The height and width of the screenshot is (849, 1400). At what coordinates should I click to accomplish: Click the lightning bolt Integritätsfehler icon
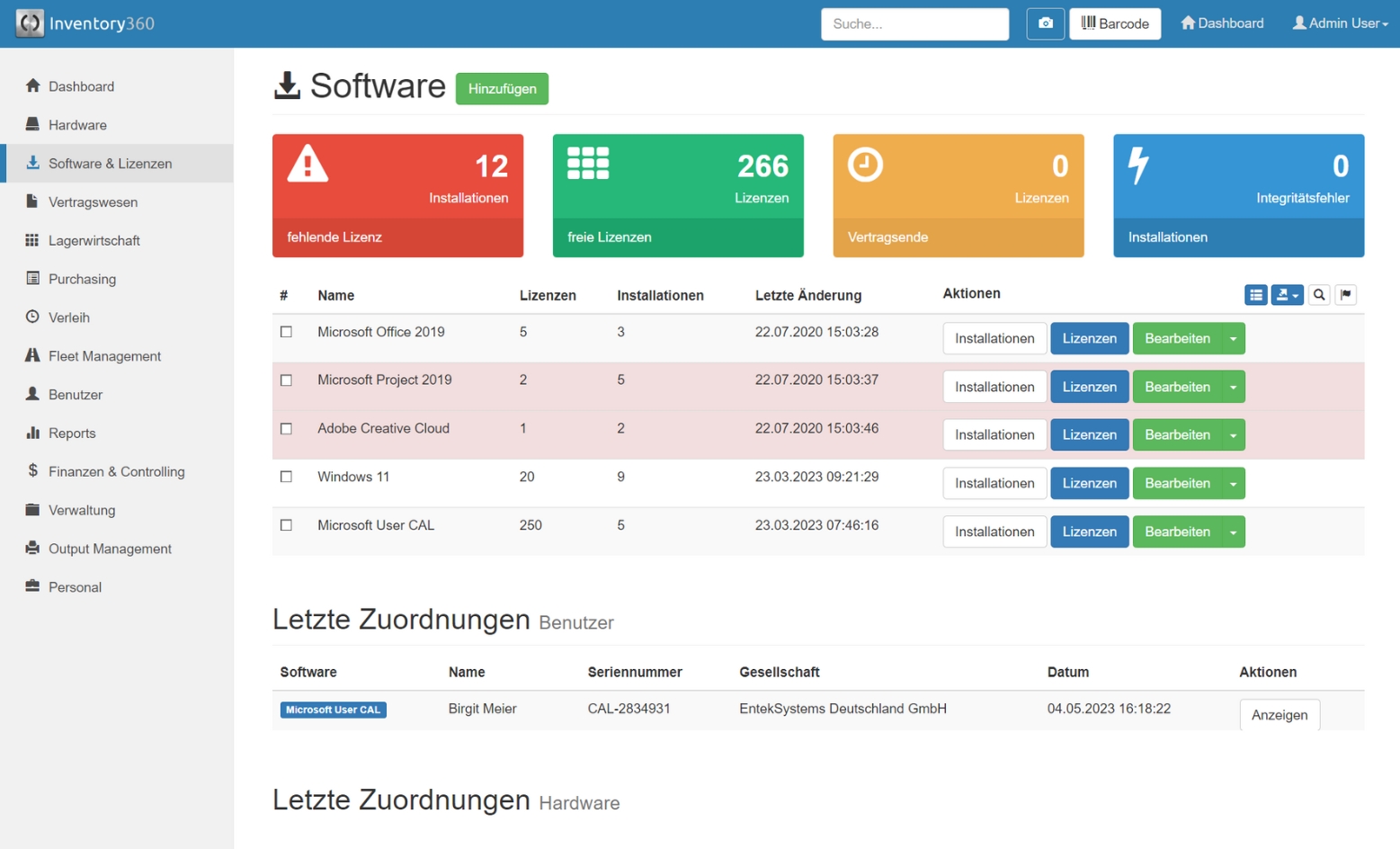click(1138, 165)
